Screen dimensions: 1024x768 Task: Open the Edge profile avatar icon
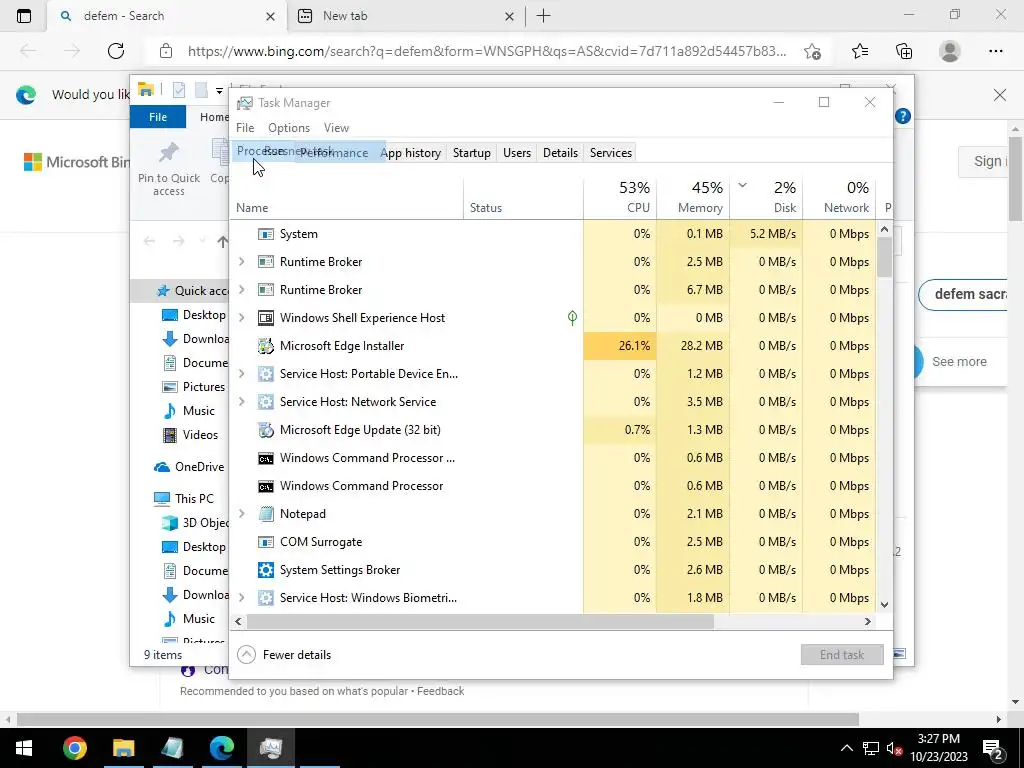click(x=950, y=51)
